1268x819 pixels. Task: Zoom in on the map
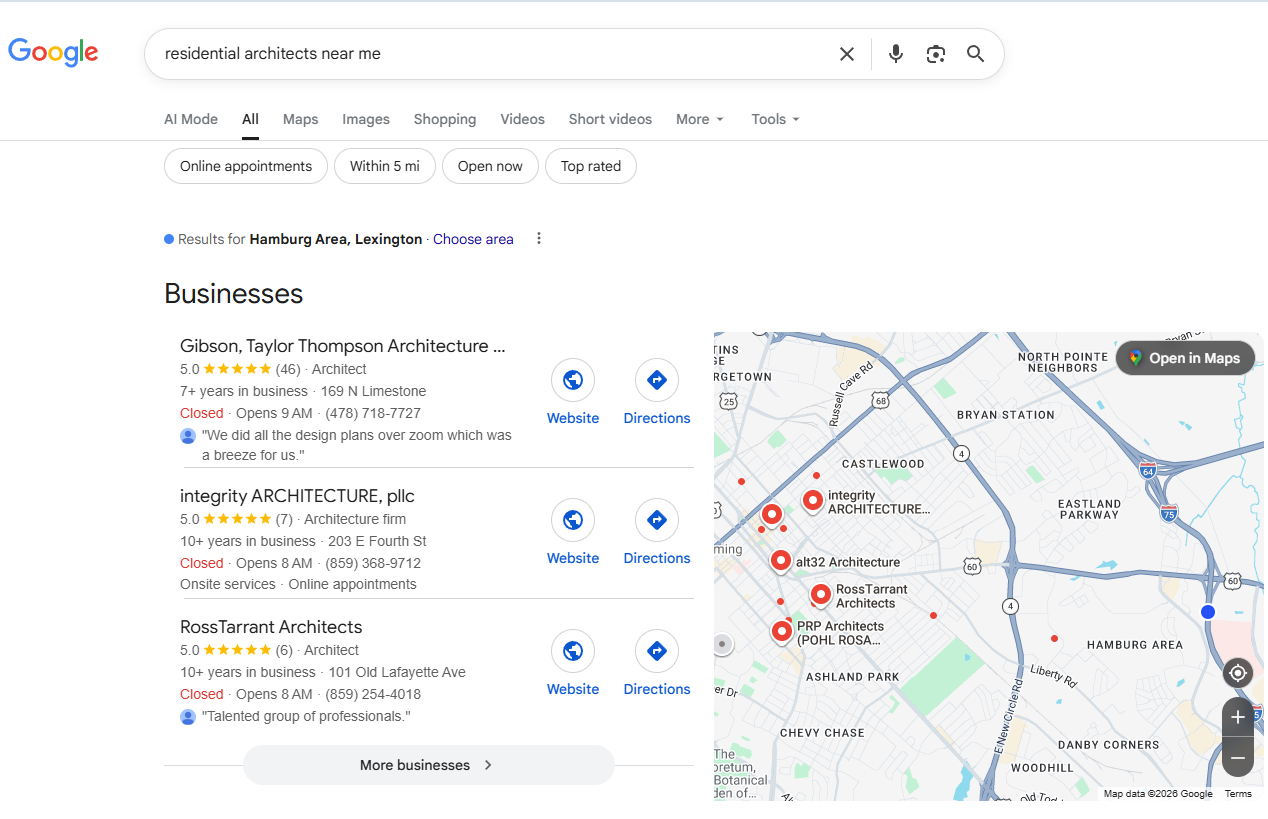click(1238, 717)
